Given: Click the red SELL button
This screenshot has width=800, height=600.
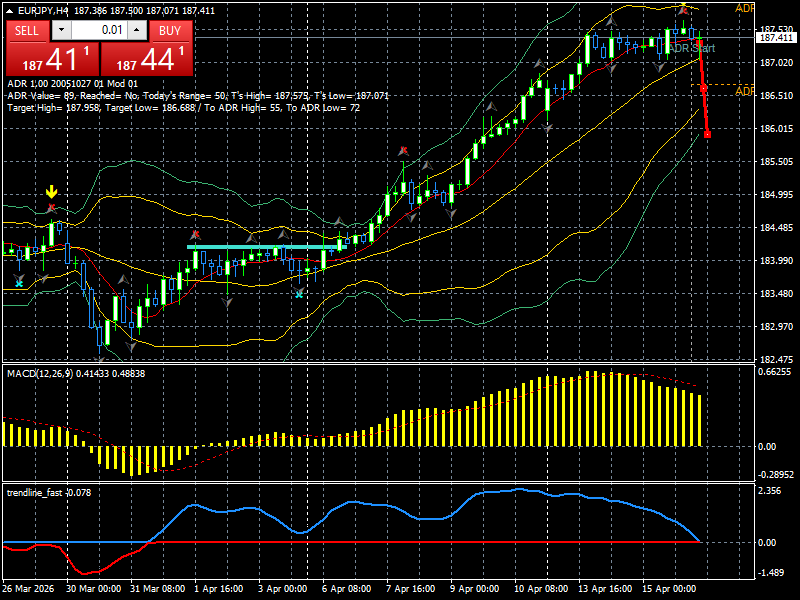Looking at the screenshot, I should tap(27, 31).
